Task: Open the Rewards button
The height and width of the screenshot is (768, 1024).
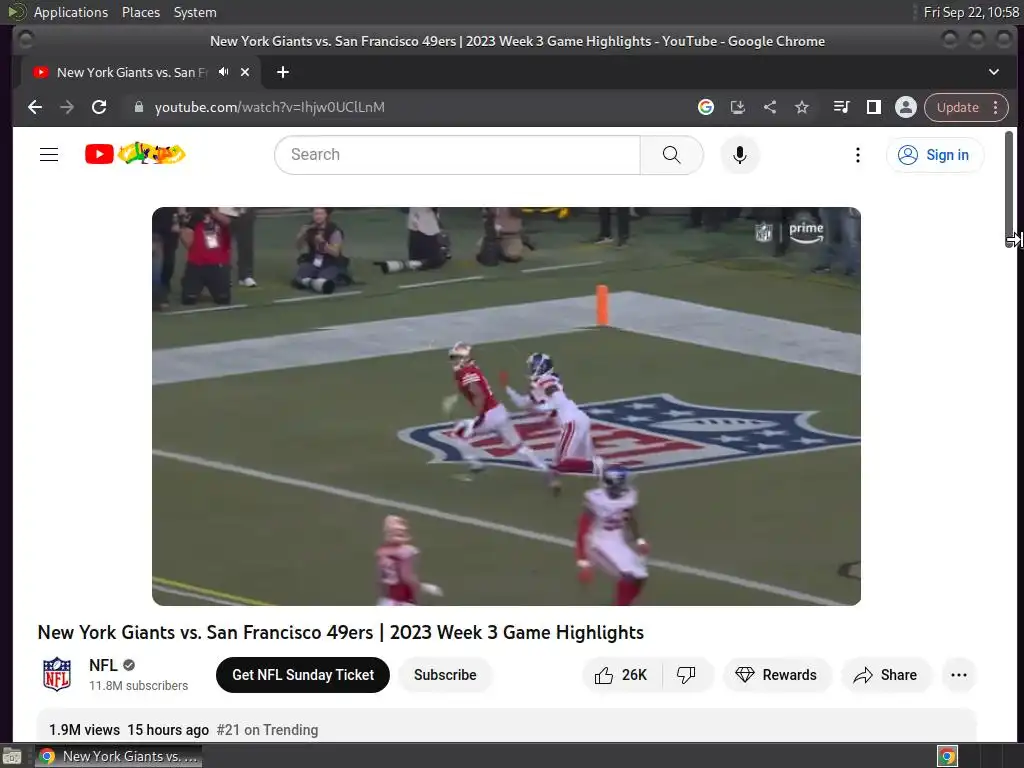Action: click(x=776, y=675)
